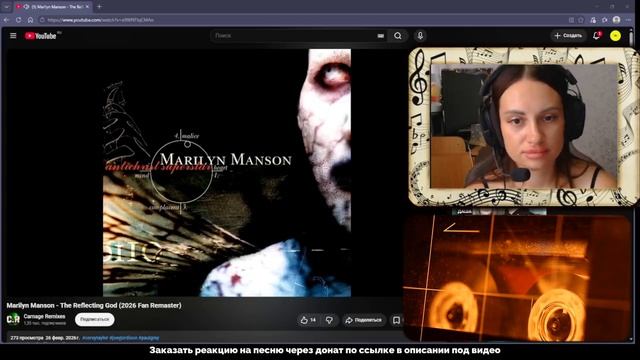Click the 273 просмотра view count text

point(27,338)
